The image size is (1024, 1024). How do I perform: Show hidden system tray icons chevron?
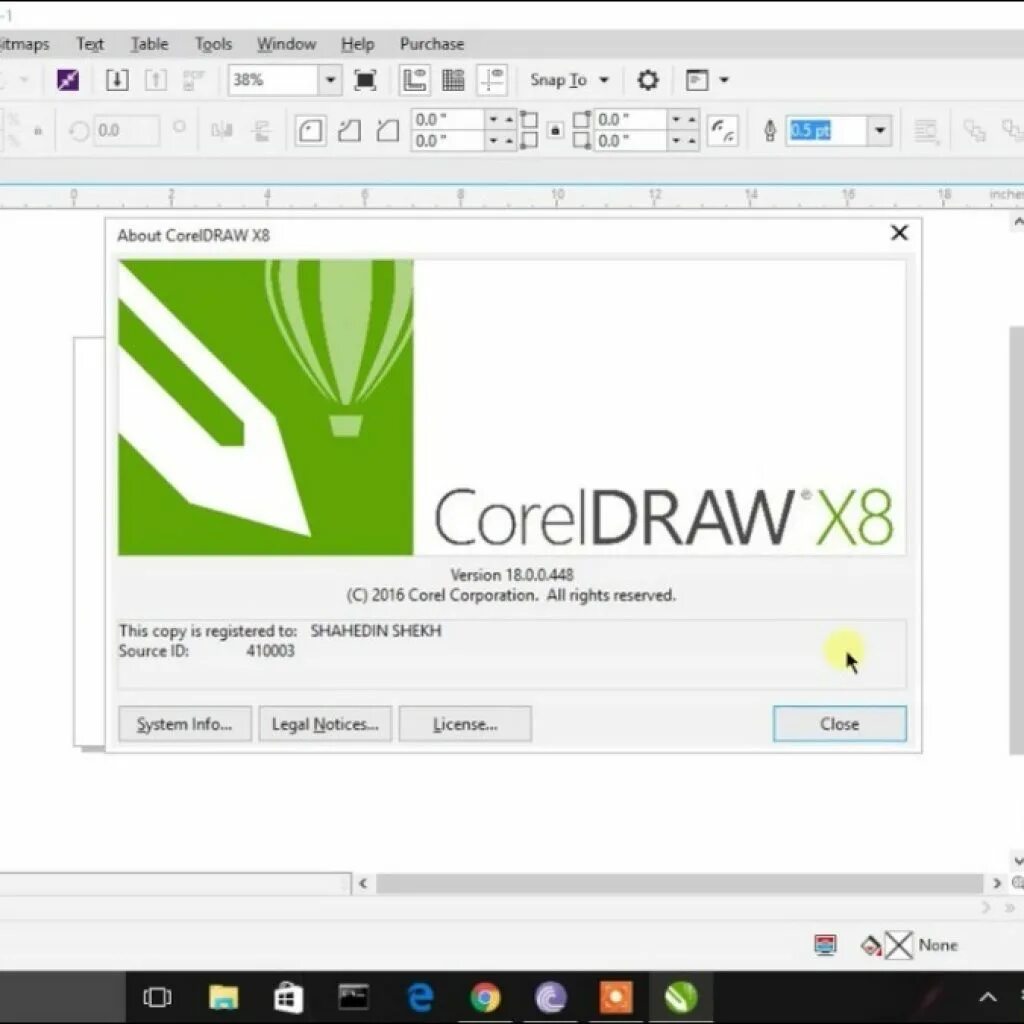pyautogui.click(x=988, y=997)
